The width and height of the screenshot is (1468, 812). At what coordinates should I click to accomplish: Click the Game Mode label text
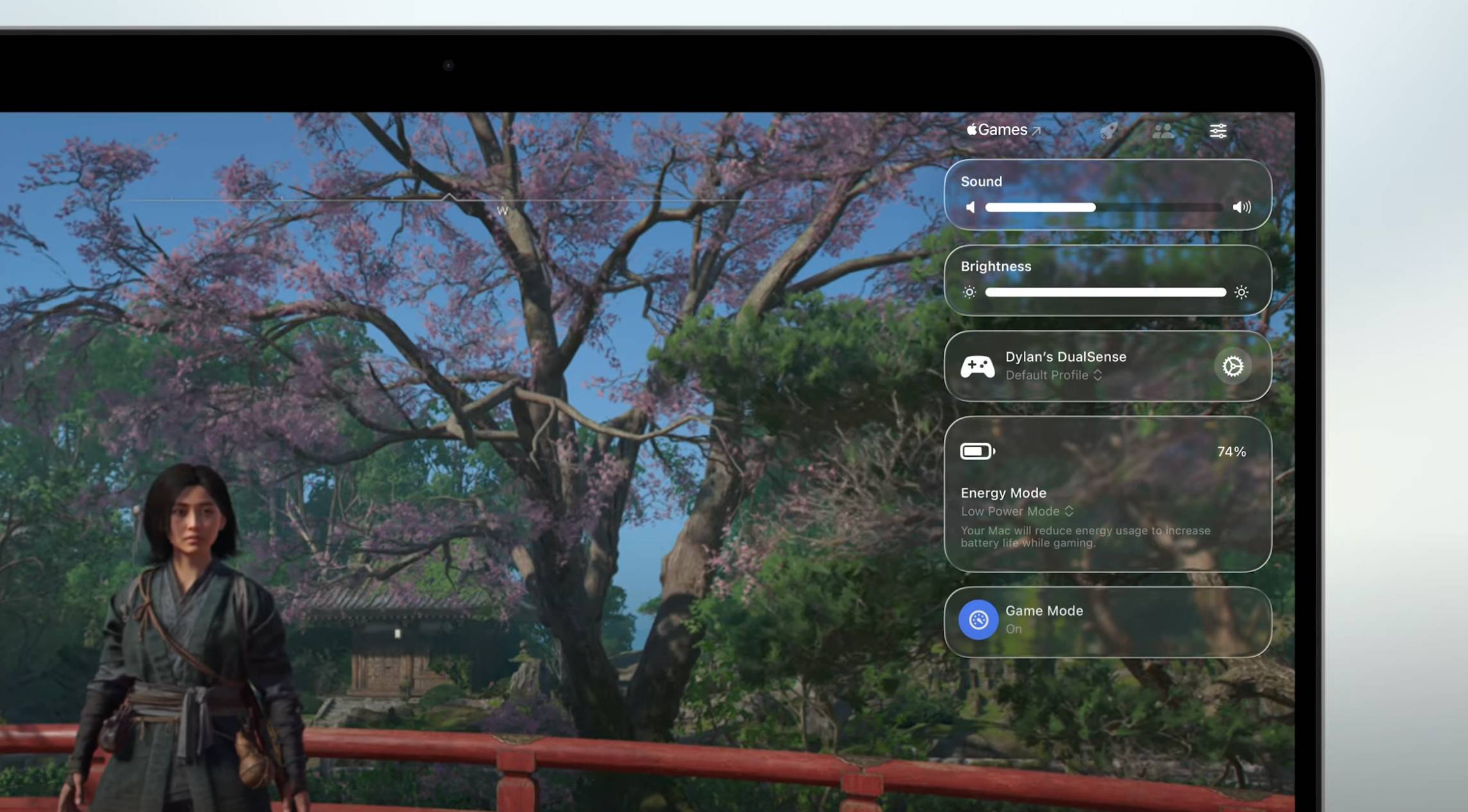(x=1044, y=611)
